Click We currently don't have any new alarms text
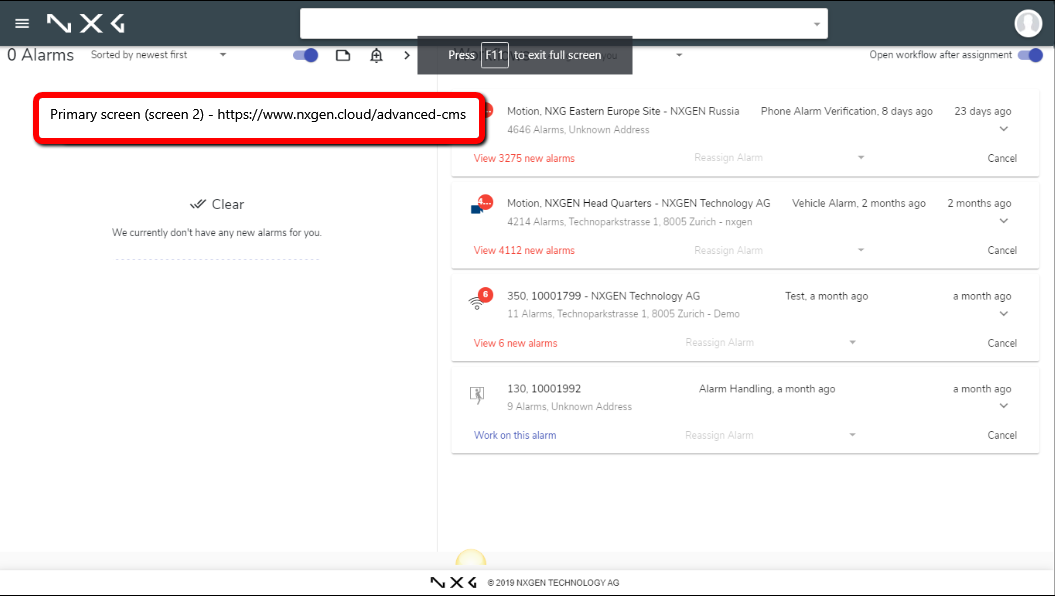The width and height of the screenshot is (1055, 596). (x=217, y=233)
